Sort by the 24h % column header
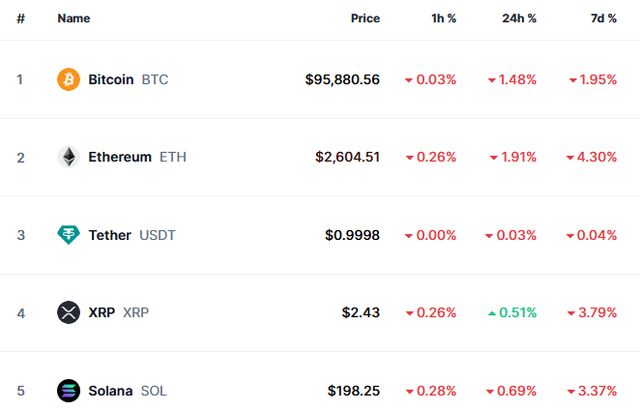This screenshot has height=416, width=640. point(519,18)
